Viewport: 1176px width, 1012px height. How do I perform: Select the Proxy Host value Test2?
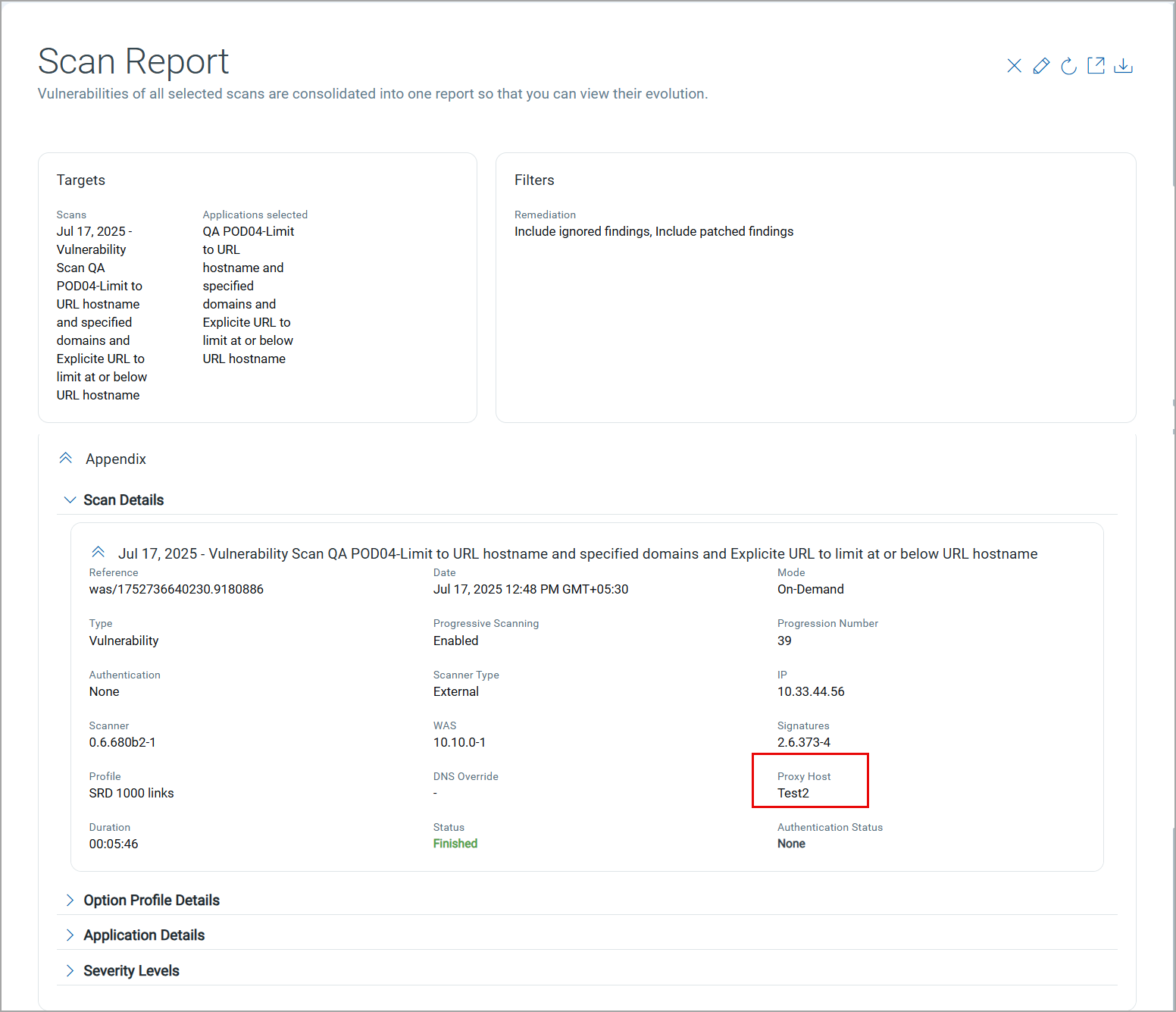[x=793, y=793]
